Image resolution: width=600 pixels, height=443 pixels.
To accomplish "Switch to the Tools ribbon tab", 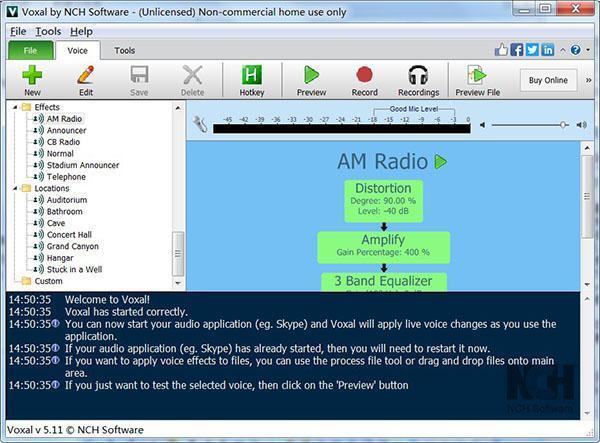I will pyautogui.click(x=125, y=50).
